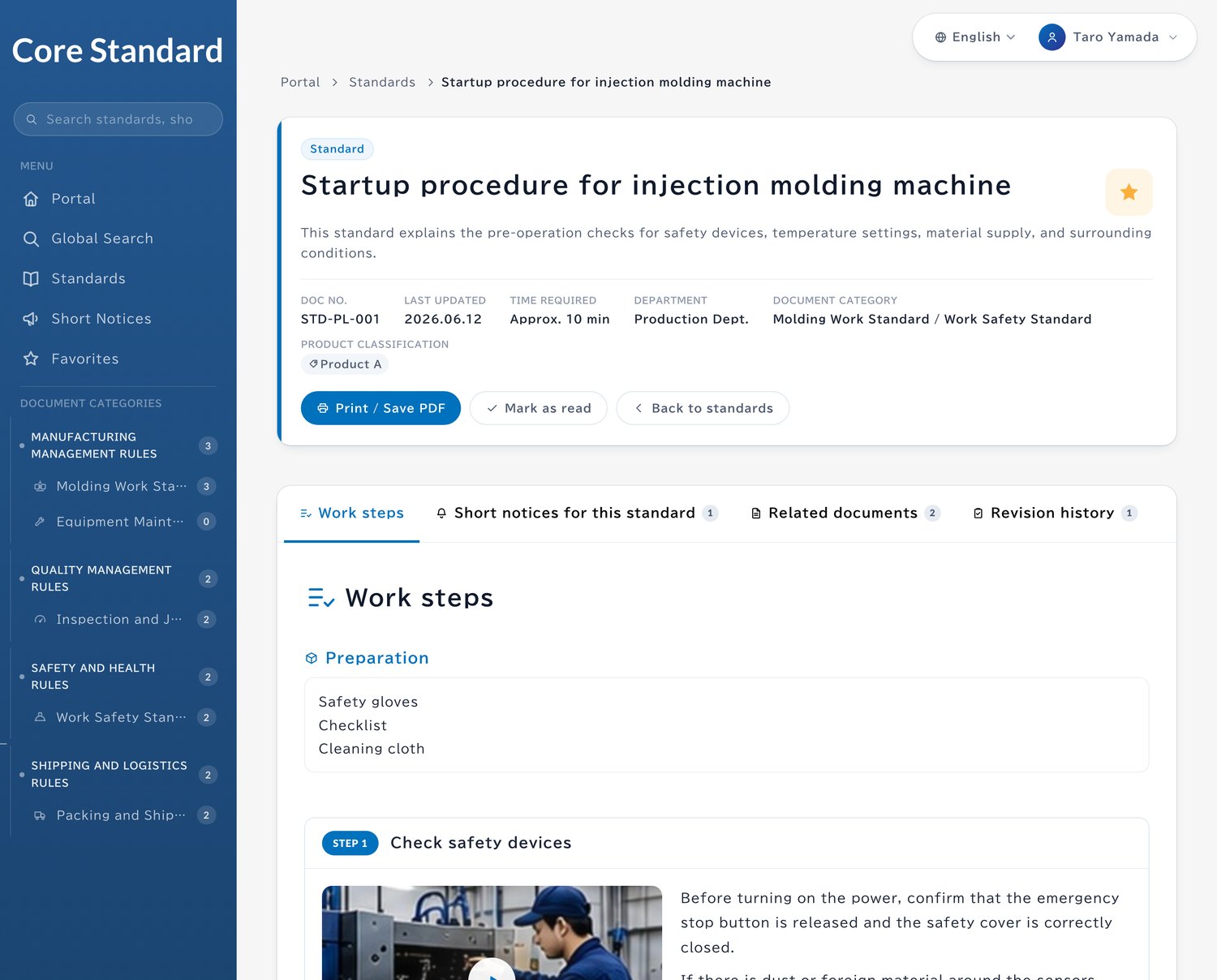
Task: Click the Checklist preparation item
Action: (353, 725)
